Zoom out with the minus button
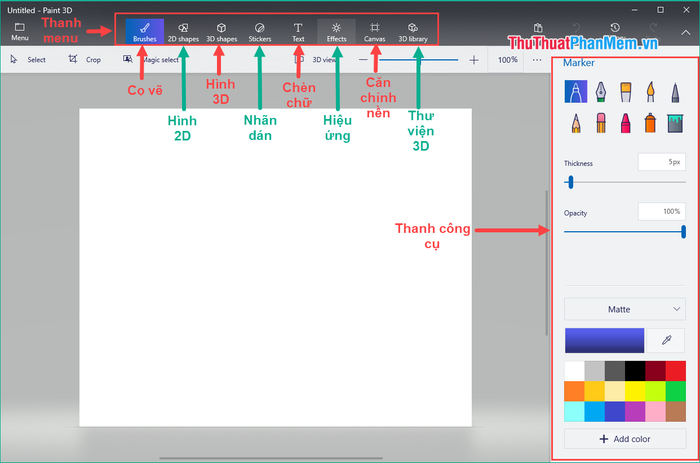The image size is (700, 463). tap(363, 60)
